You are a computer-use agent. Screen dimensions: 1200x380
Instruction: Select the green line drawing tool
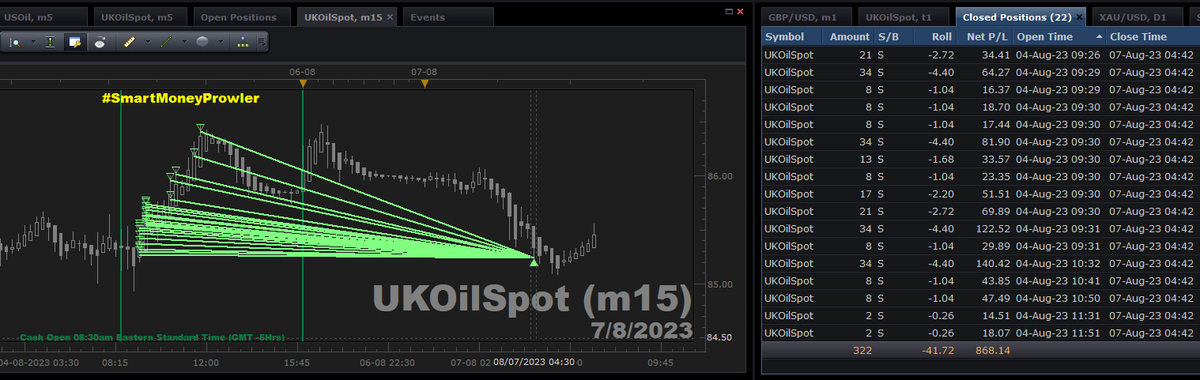point(166,42)
